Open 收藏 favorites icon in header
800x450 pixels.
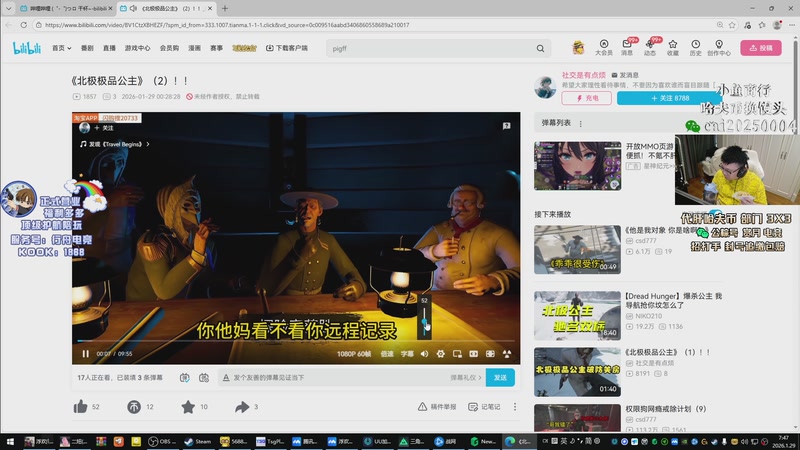pyautogui.click(x=673, y=48)
